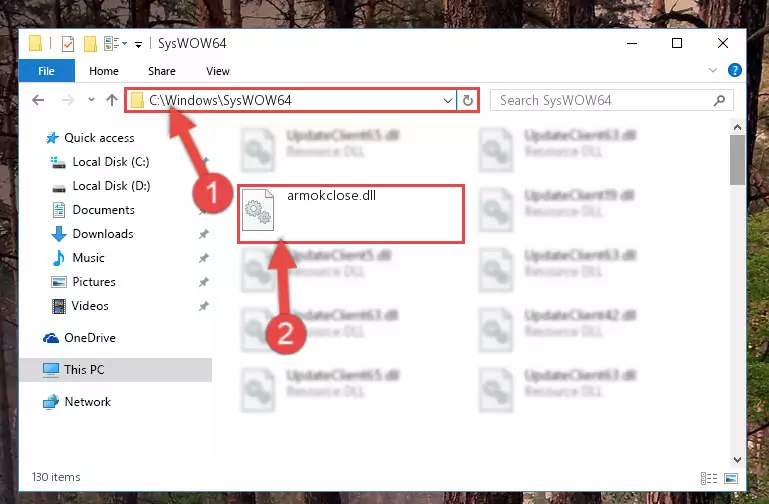Switch to Details view in the status bar
The width and height of the screenshot is (769, 504).
pyautogui.click(x=709, y=478)
